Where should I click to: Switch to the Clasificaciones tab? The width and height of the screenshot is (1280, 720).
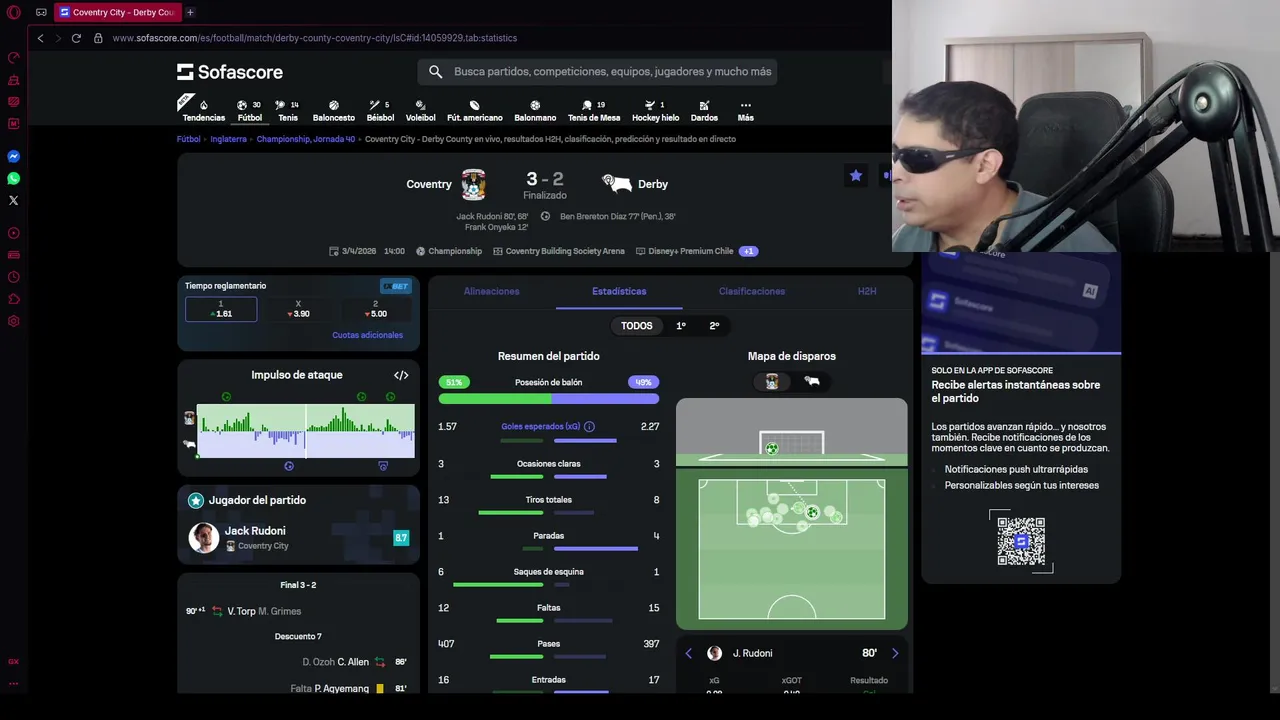click(x=752, y=291)
